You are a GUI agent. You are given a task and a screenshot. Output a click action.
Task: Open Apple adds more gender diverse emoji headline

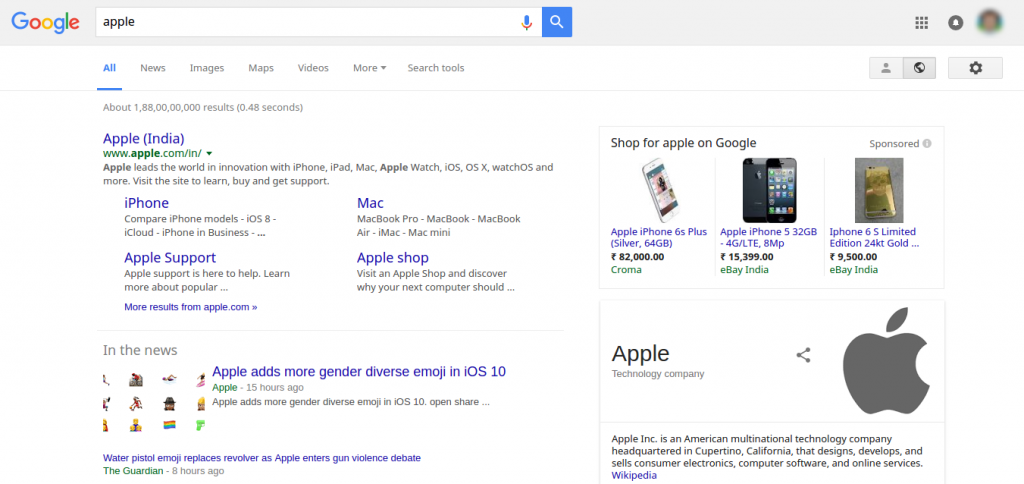359,372
